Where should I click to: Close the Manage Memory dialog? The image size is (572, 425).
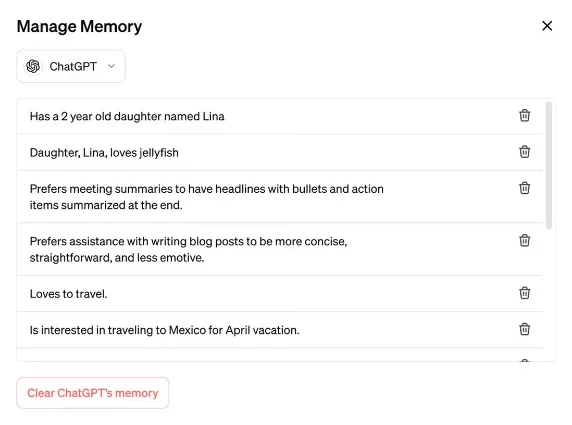[x=547, y=26]
